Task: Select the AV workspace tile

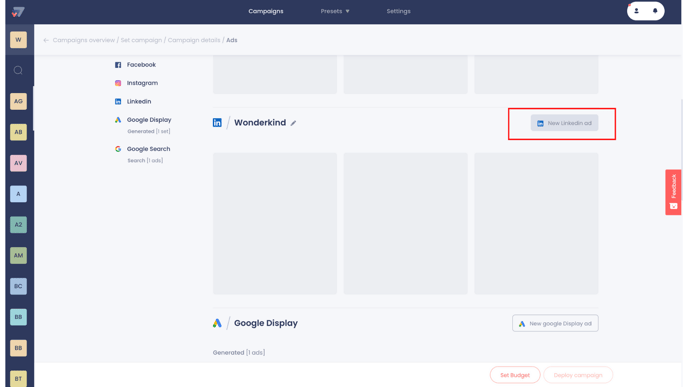Action: 18,163
